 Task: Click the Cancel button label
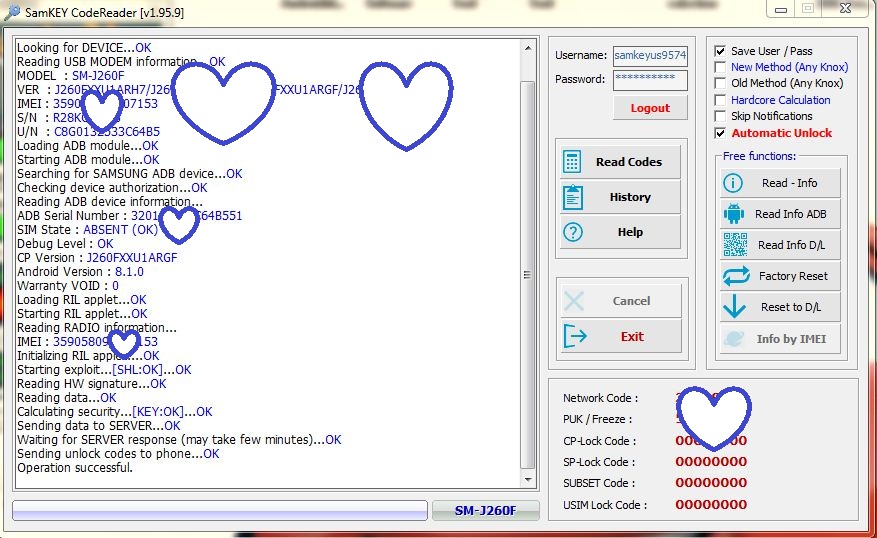coord(631,301)
